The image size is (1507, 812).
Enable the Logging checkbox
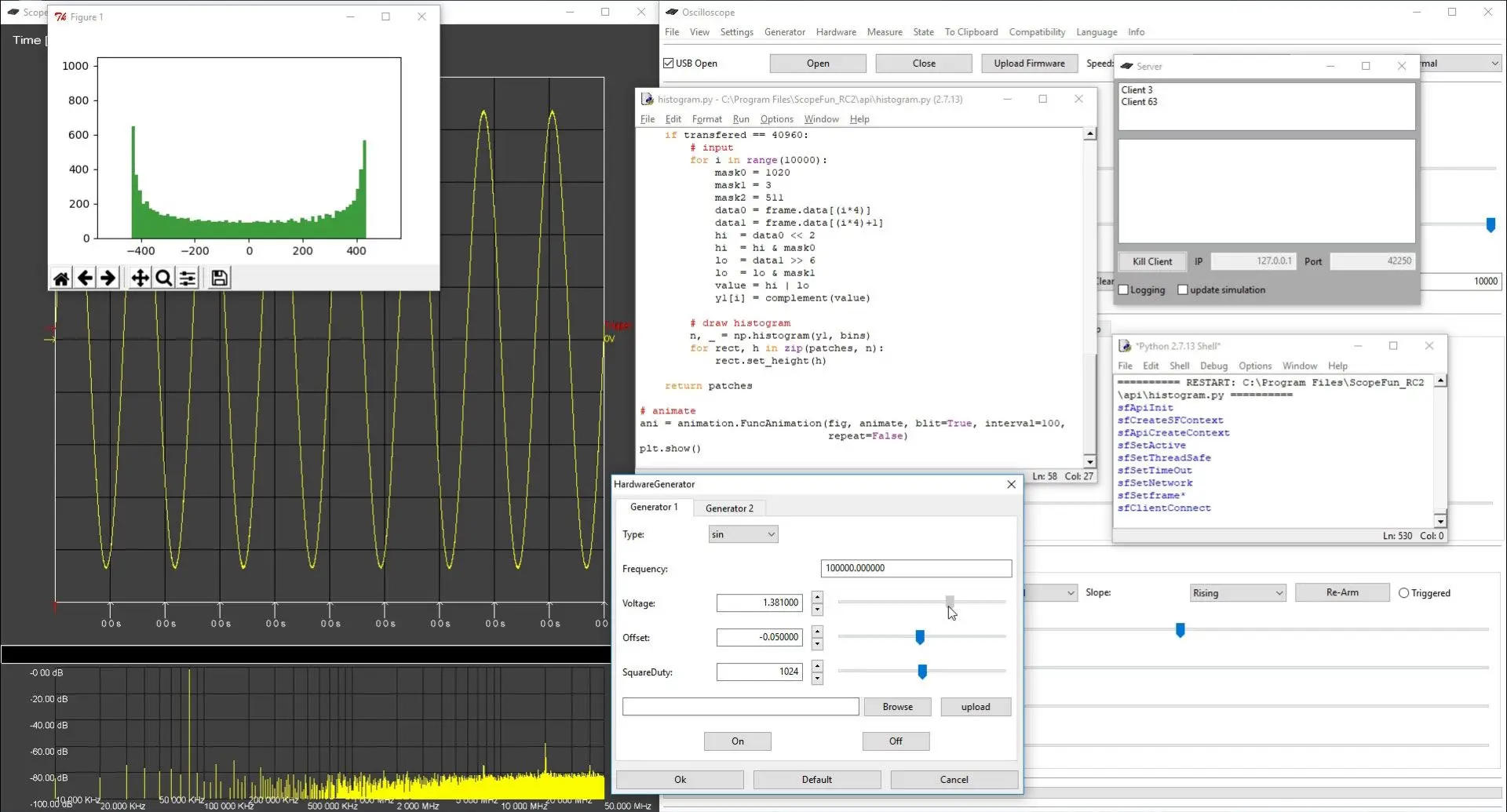coord(1123,290)
